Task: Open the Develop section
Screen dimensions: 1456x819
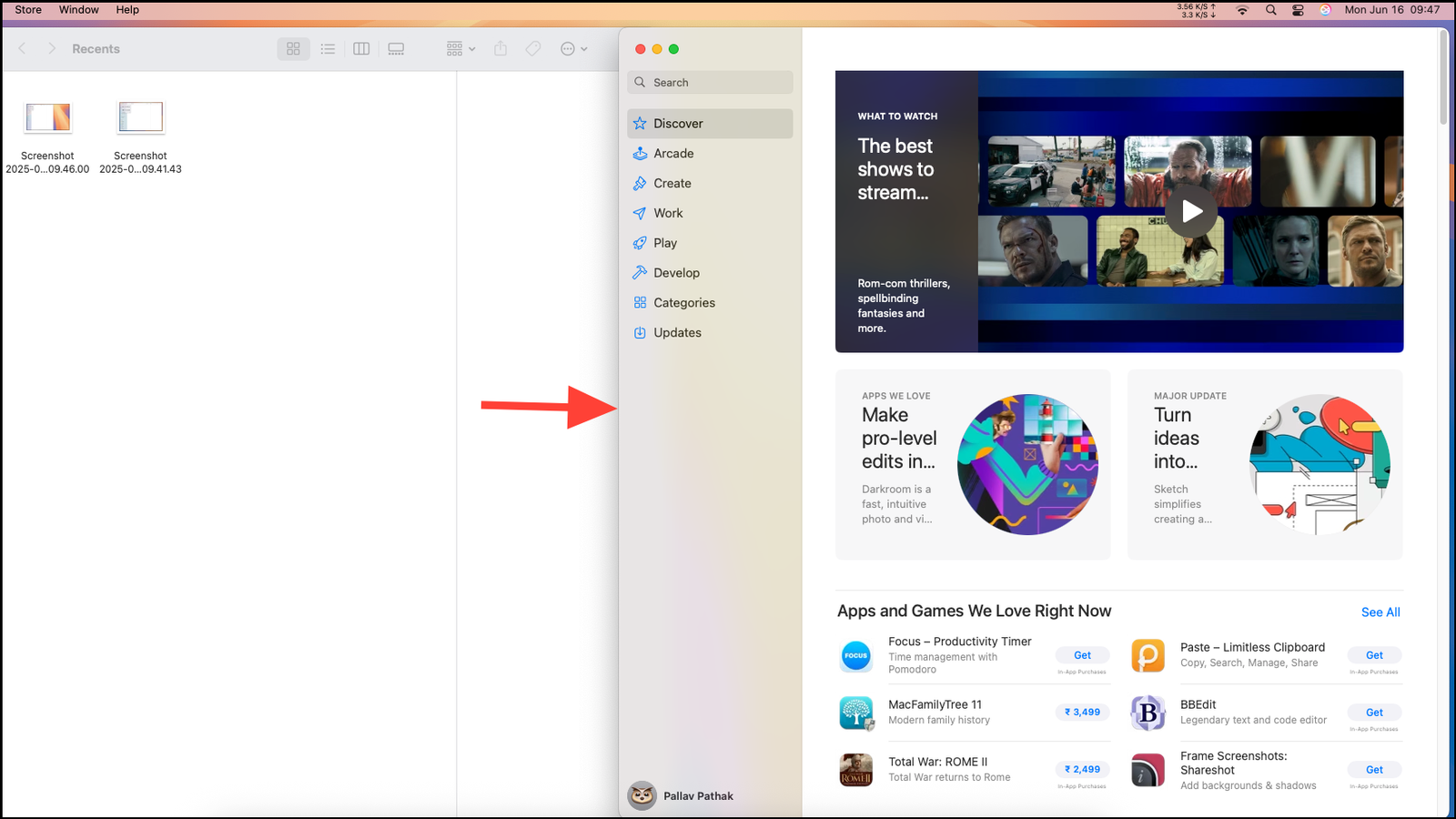Action: coord(677,272)
